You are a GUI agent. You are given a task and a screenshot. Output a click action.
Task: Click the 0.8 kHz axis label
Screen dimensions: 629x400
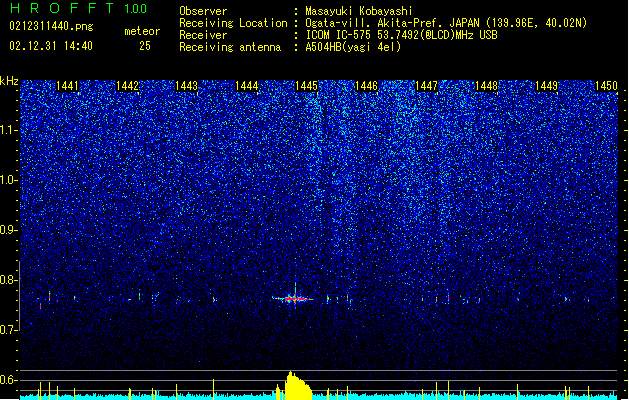click(9, 280)
